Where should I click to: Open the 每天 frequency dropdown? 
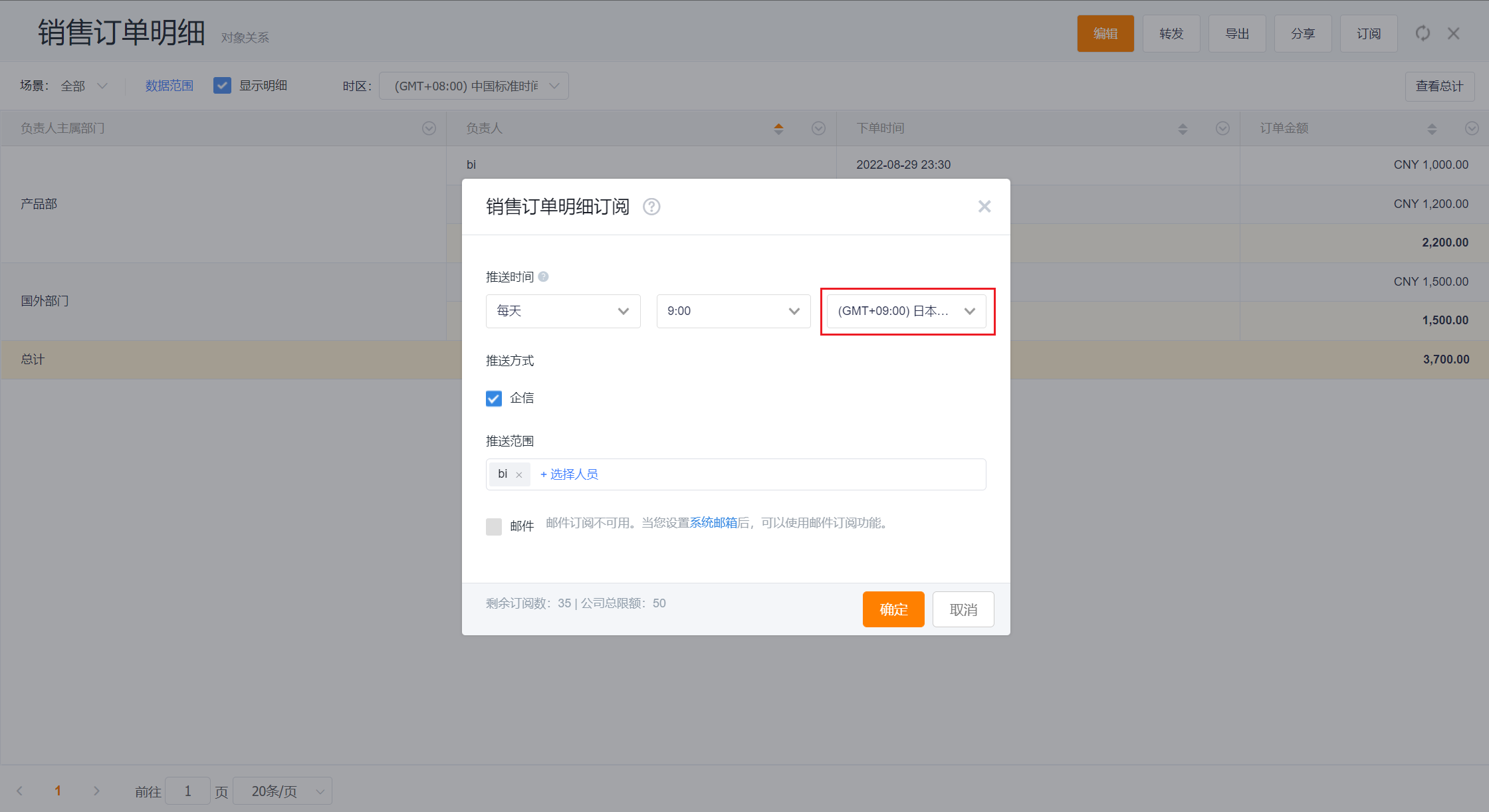click(563, 311)
